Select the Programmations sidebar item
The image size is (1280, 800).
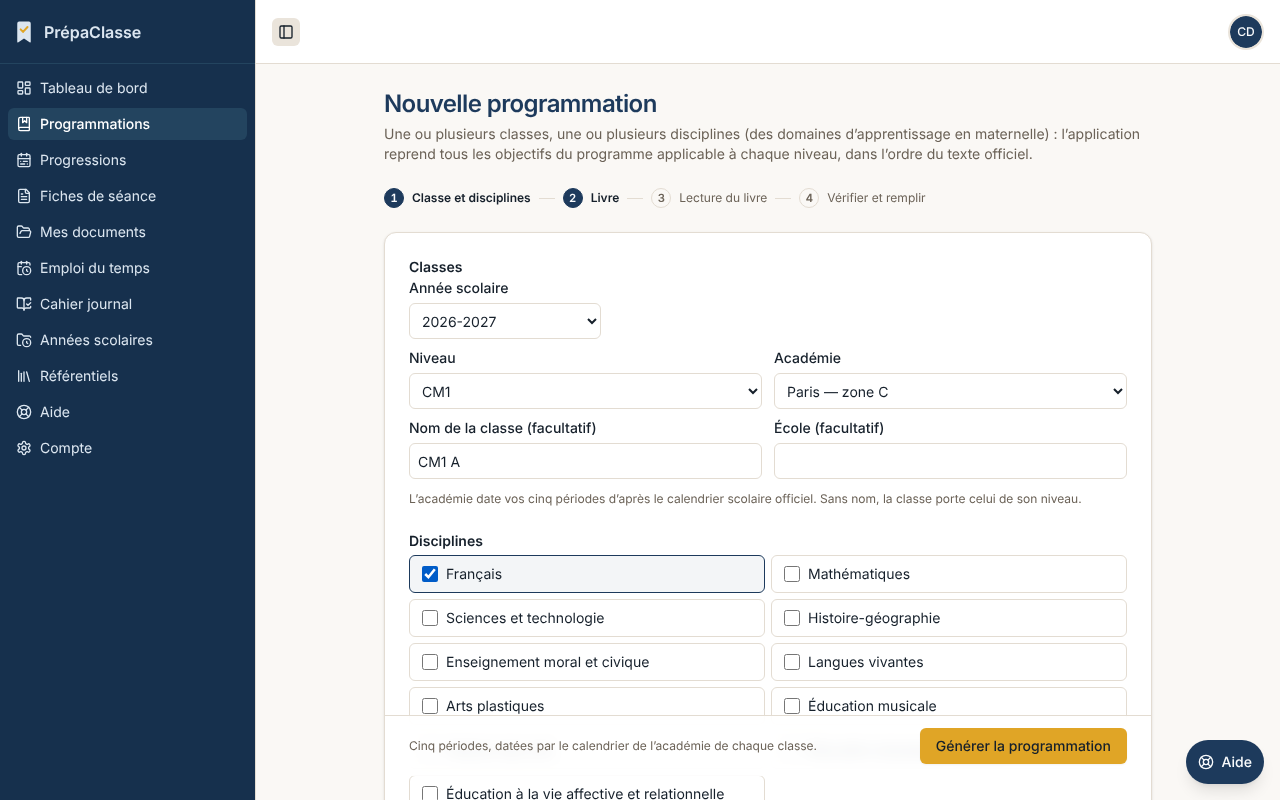pos(127,124)
